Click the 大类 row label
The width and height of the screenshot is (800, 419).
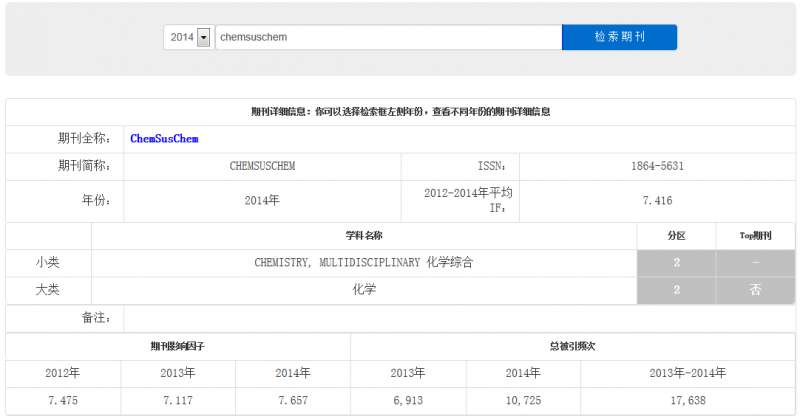[47, 290]
